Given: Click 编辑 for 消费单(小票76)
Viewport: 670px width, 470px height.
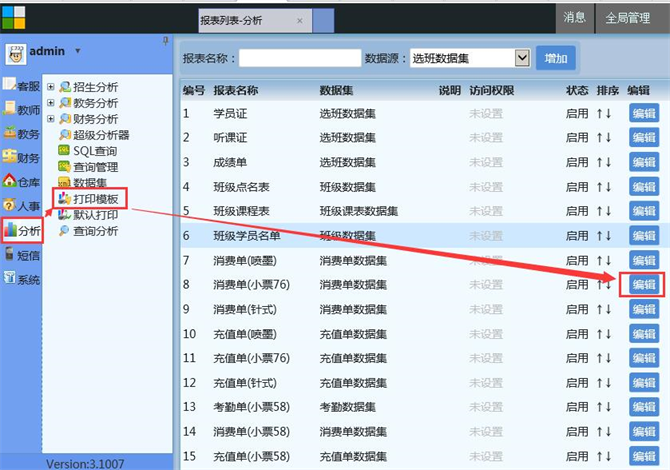Looking at the screenshot, I should (x=643, y=284).
